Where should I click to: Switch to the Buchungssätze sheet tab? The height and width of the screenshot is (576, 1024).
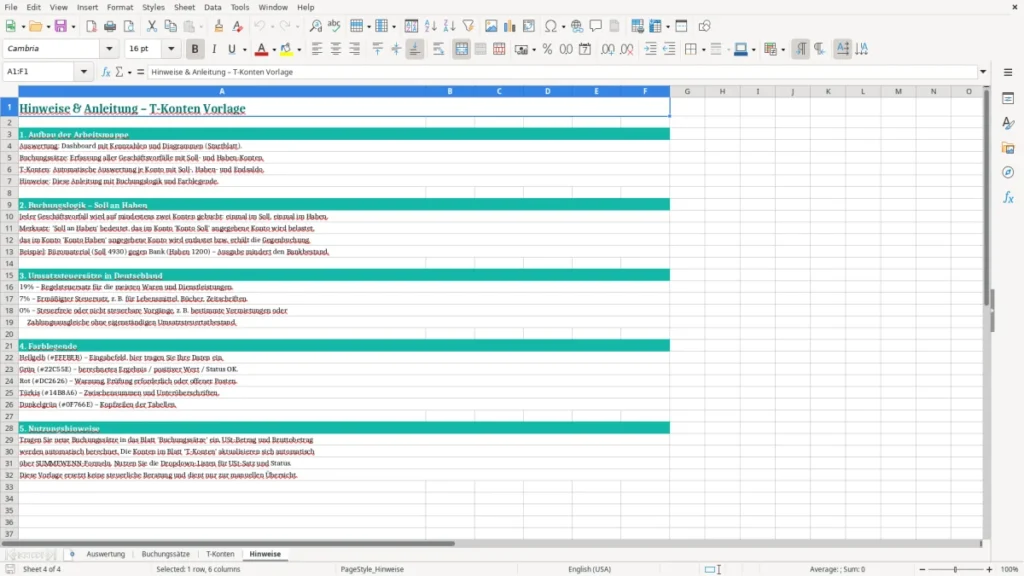pyautogui.click(x=165, y=554)
